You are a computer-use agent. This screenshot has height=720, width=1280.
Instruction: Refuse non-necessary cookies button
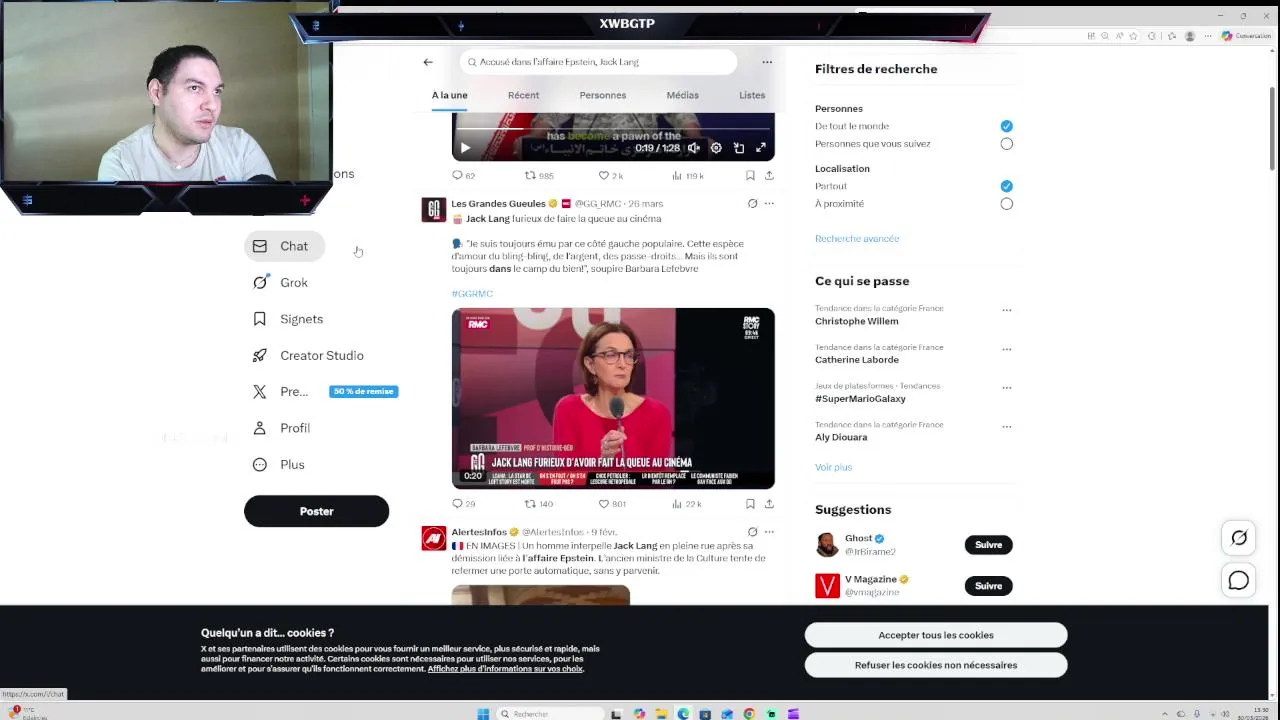[x=936, y=665]
